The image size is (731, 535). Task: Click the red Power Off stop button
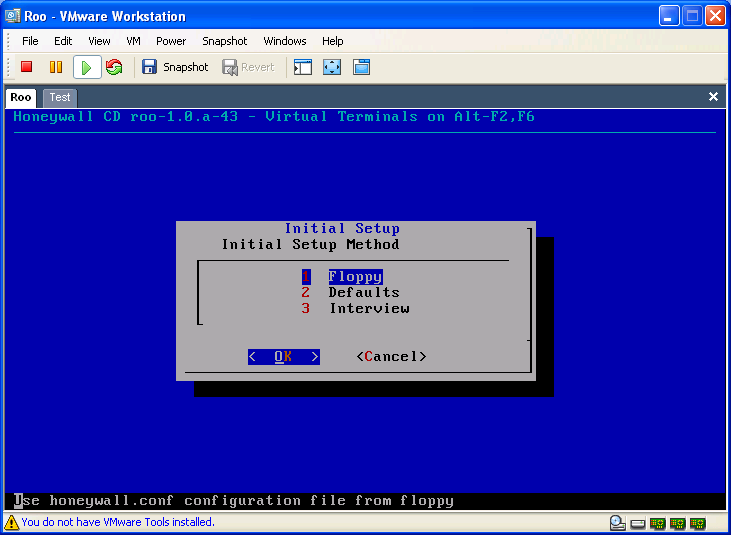point(27,67)
